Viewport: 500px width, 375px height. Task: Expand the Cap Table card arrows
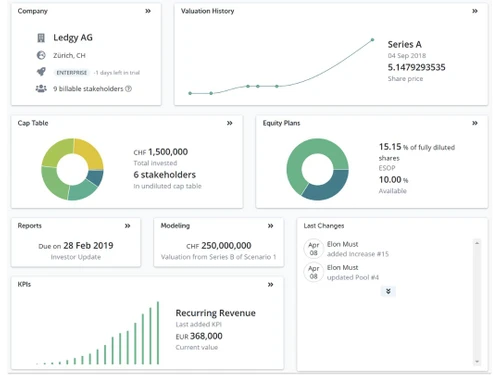coord(230,123)
